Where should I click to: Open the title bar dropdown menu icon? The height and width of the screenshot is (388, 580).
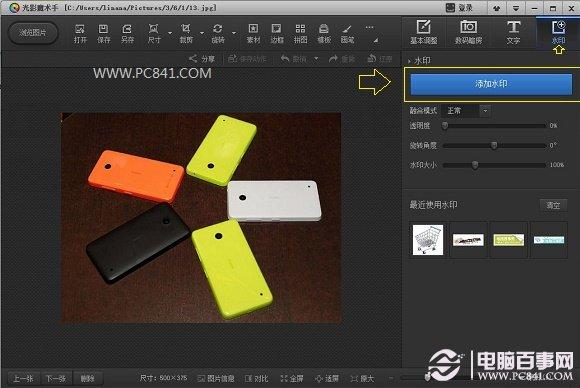516,8
